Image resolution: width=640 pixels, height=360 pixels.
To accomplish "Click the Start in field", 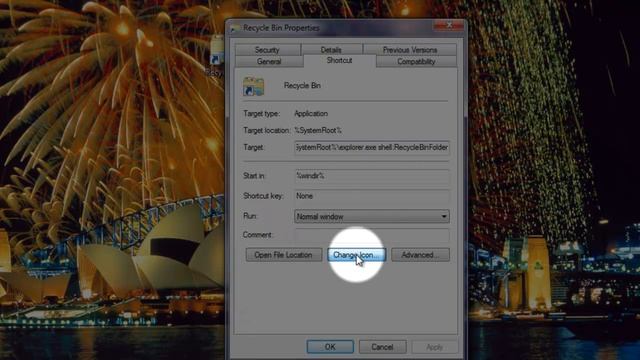I will coord(372,176).
